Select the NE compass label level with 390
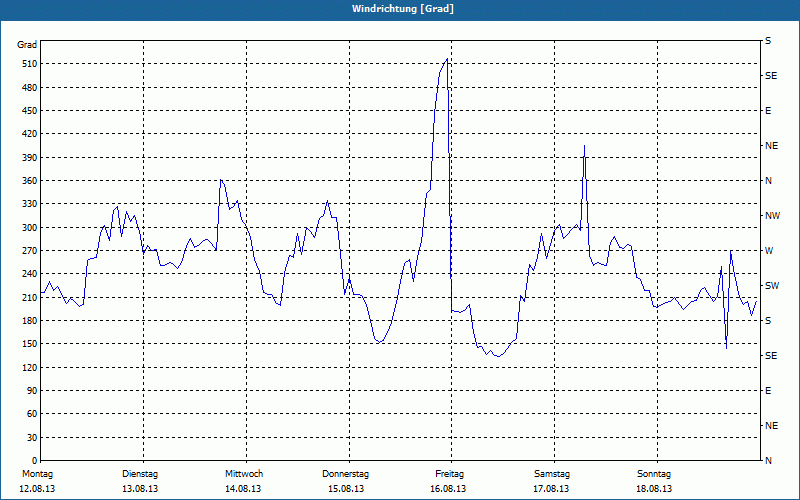 (771, 146)
